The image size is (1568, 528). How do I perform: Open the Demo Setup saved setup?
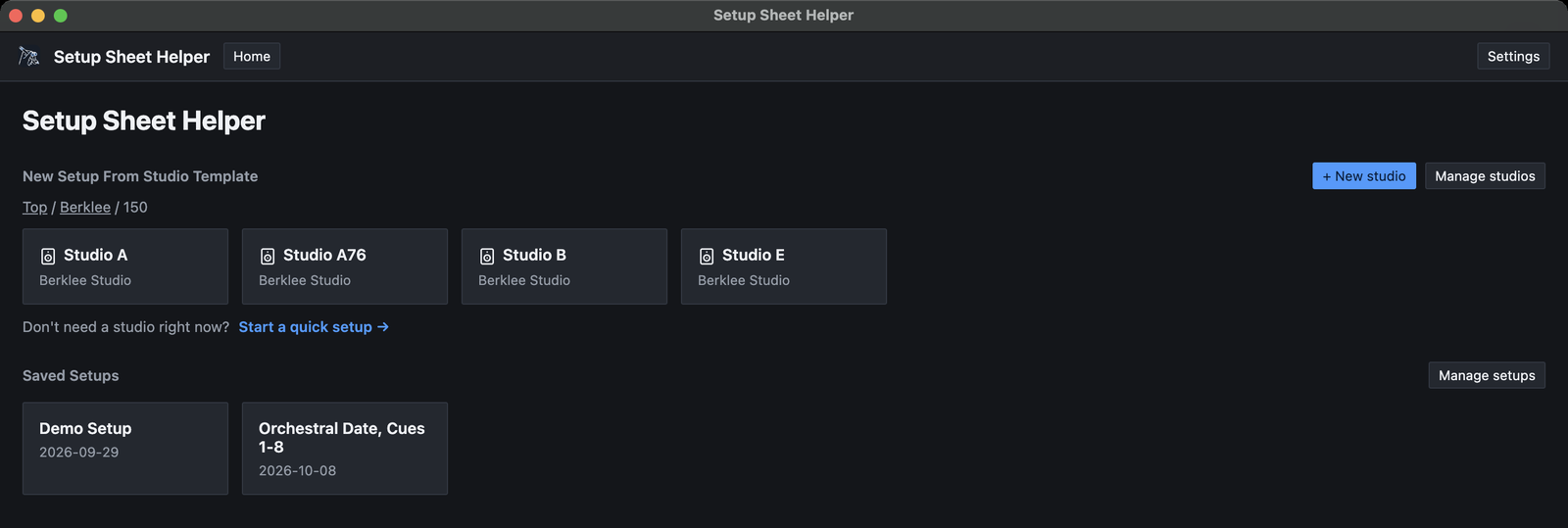125,449
